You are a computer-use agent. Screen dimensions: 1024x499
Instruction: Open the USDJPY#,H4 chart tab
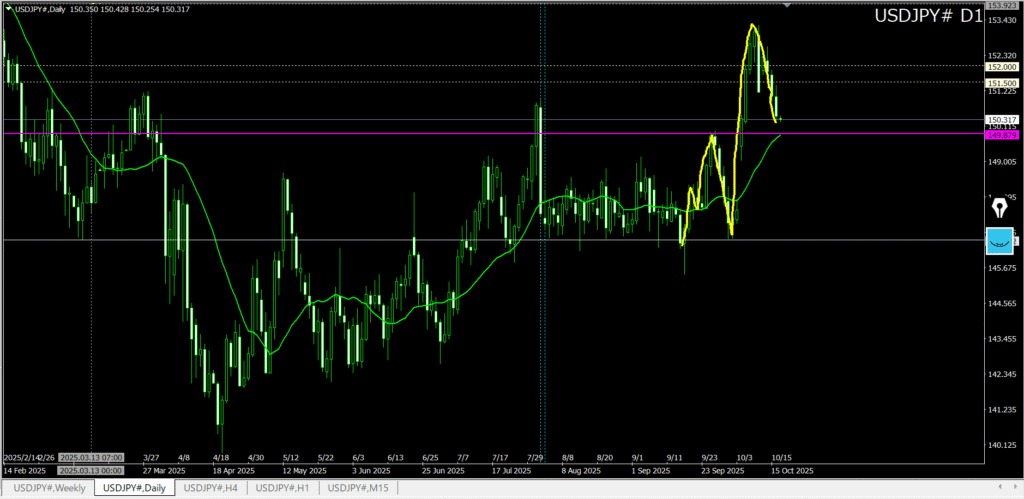coord(210,487)
